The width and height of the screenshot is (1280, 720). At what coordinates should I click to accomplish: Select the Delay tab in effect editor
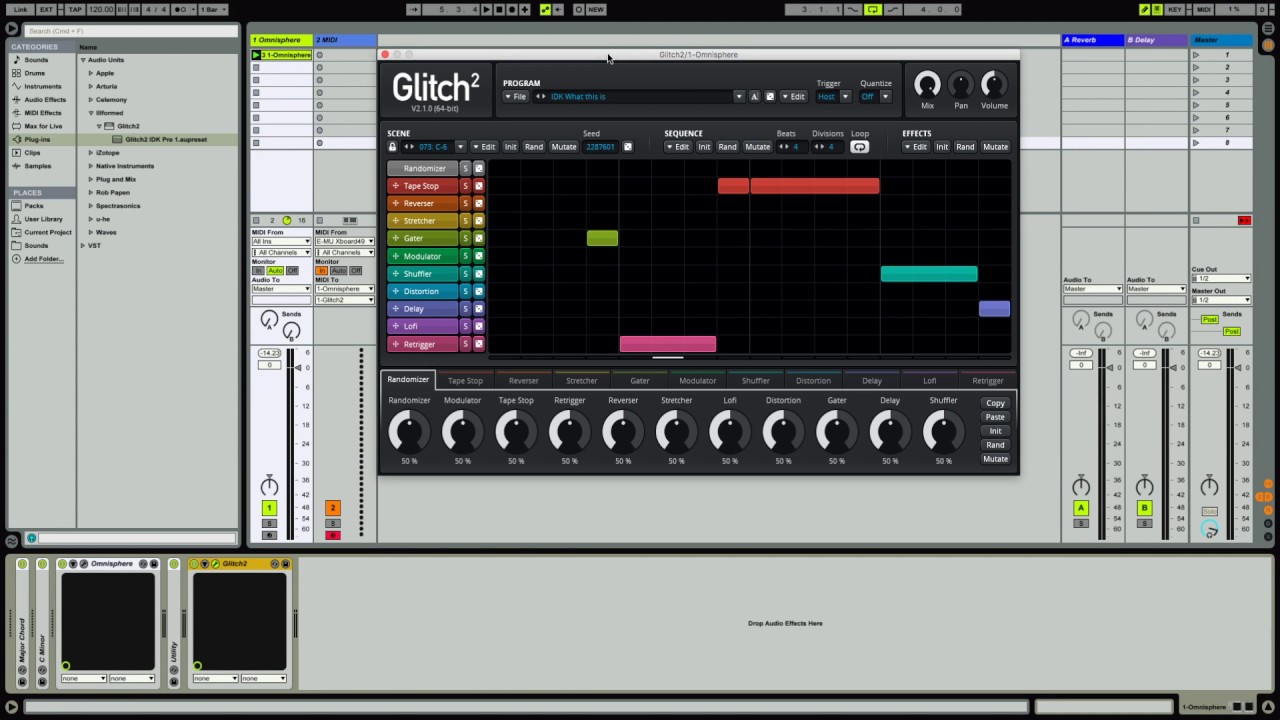pyautogui.click(x=872, y=381)
